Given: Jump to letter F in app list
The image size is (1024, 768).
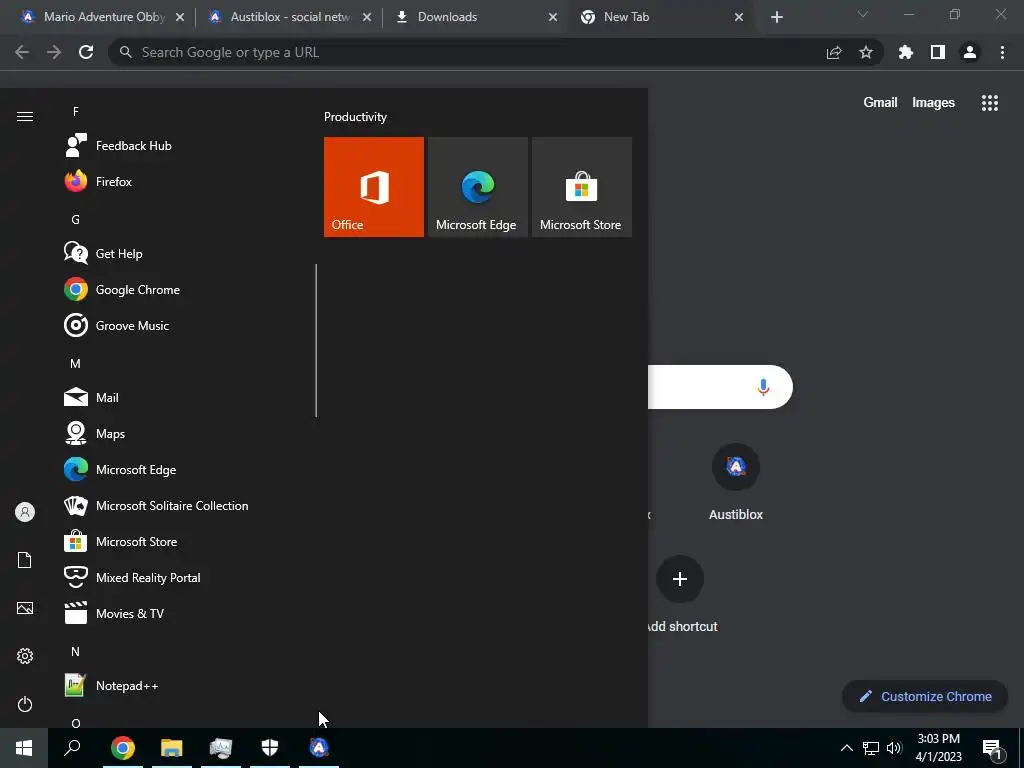Looking at the screenshot, I should click(76, 112).
